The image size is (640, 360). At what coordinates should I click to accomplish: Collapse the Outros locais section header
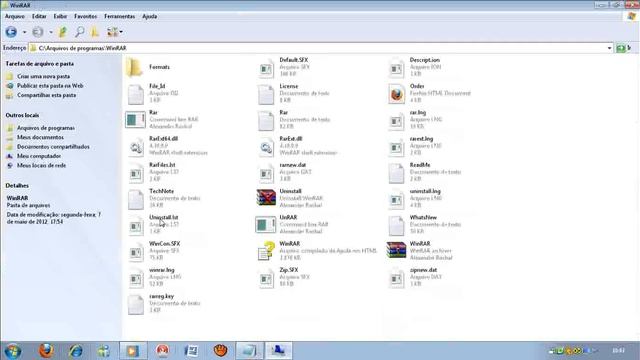22,116
